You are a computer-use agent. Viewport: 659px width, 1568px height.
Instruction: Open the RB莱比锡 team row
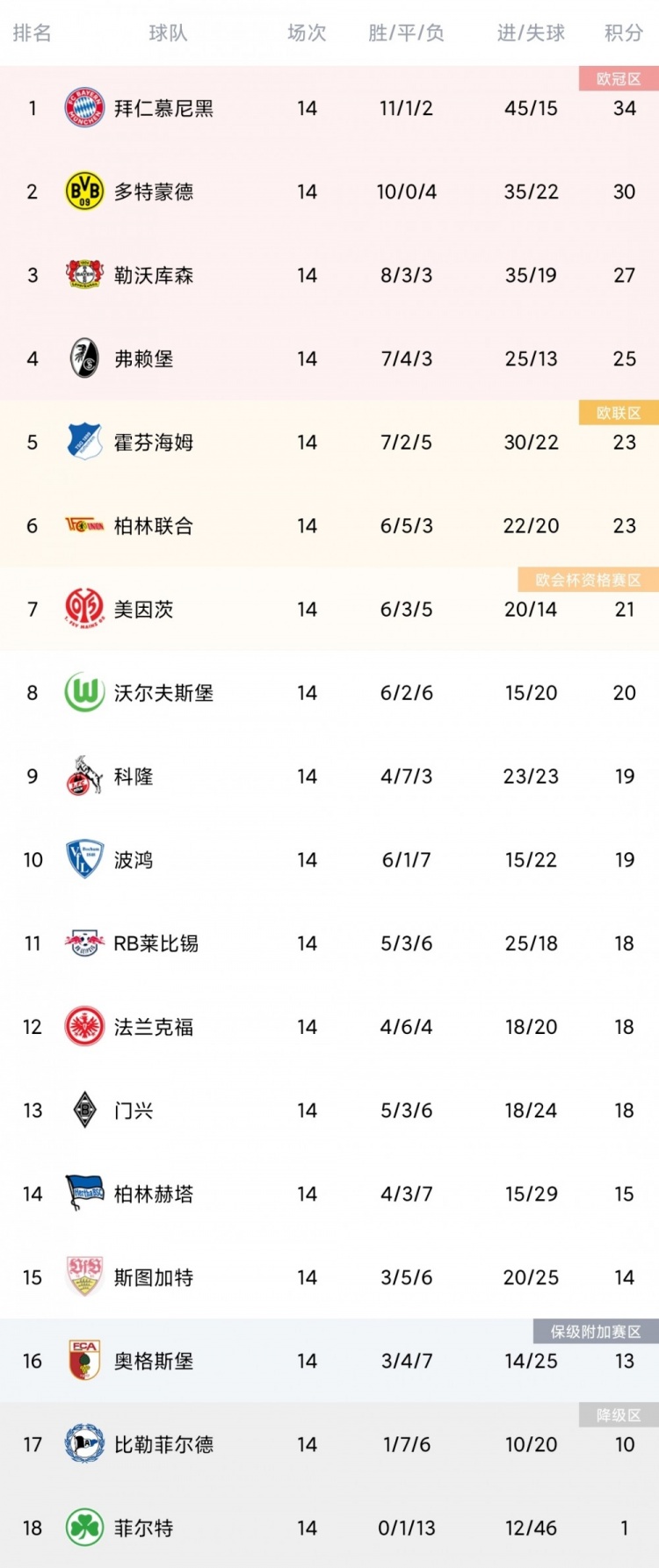pyautogui.click(x=329, y=943)
